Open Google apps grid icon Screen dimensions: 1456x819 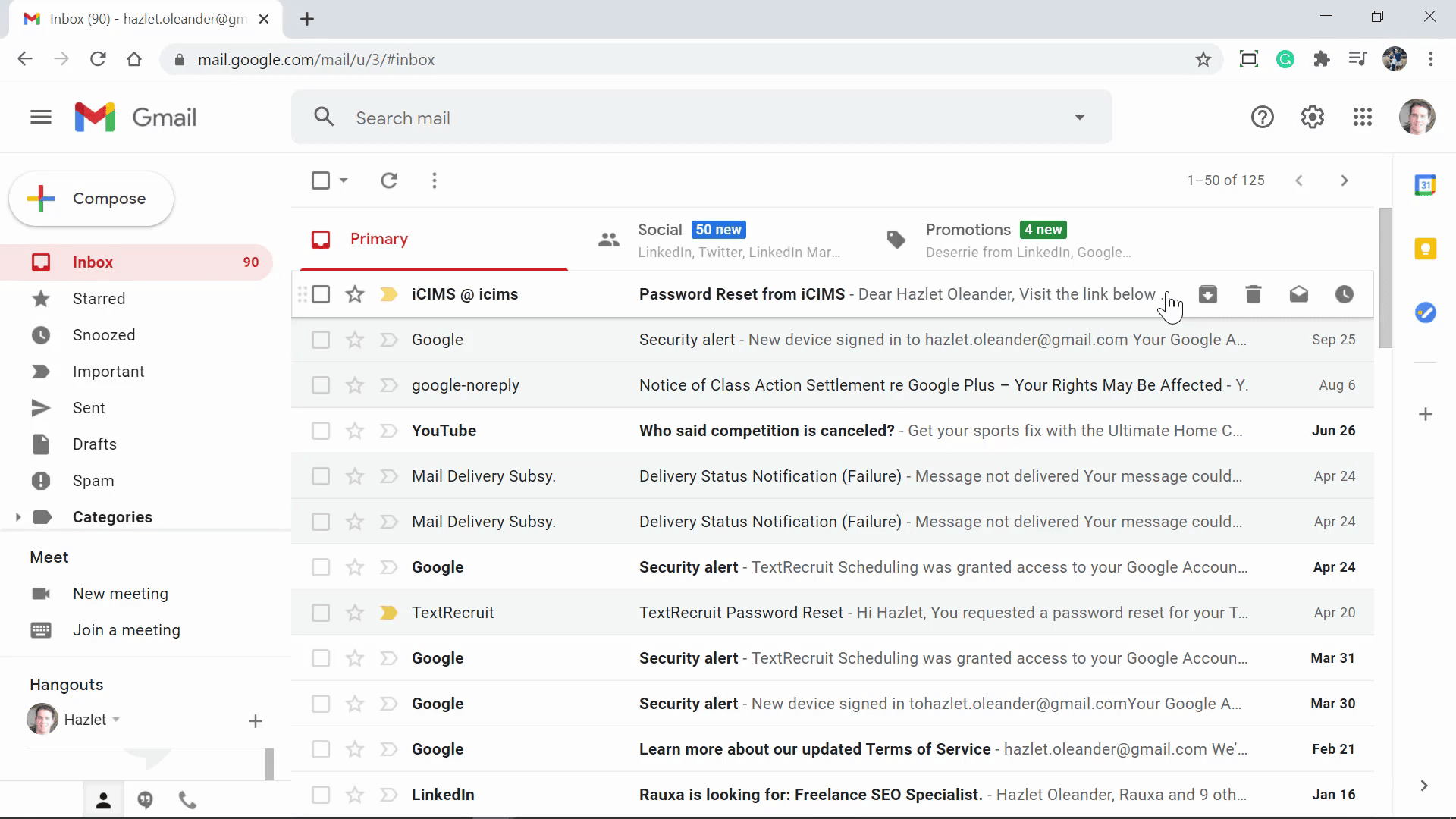[x=1362, y=118]
